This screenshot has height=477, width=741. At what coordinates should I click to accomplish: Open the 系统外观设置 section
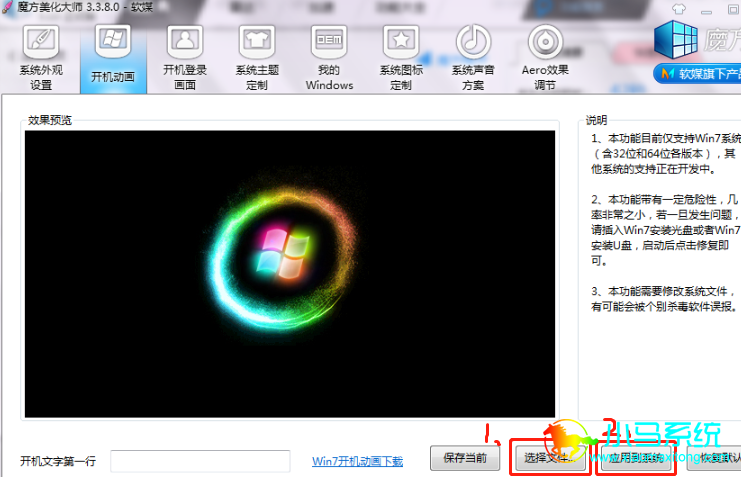coord(41,58)
